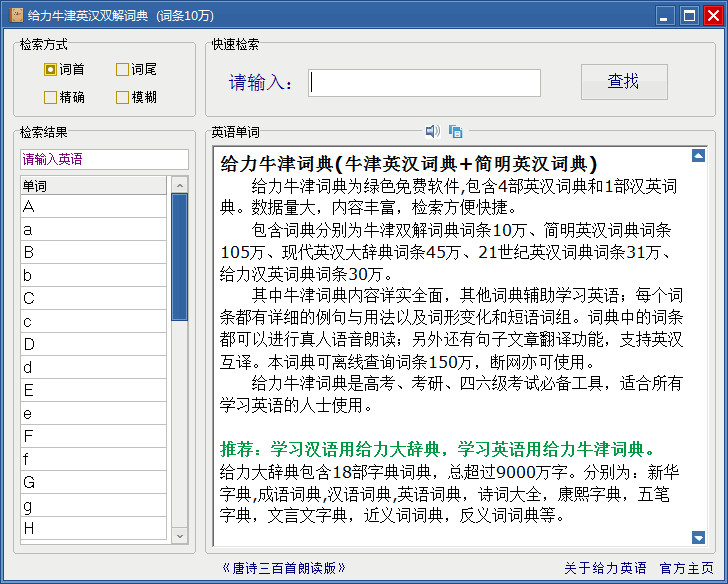Click the blue down arrow in definition pane

(x=698, y=538)
